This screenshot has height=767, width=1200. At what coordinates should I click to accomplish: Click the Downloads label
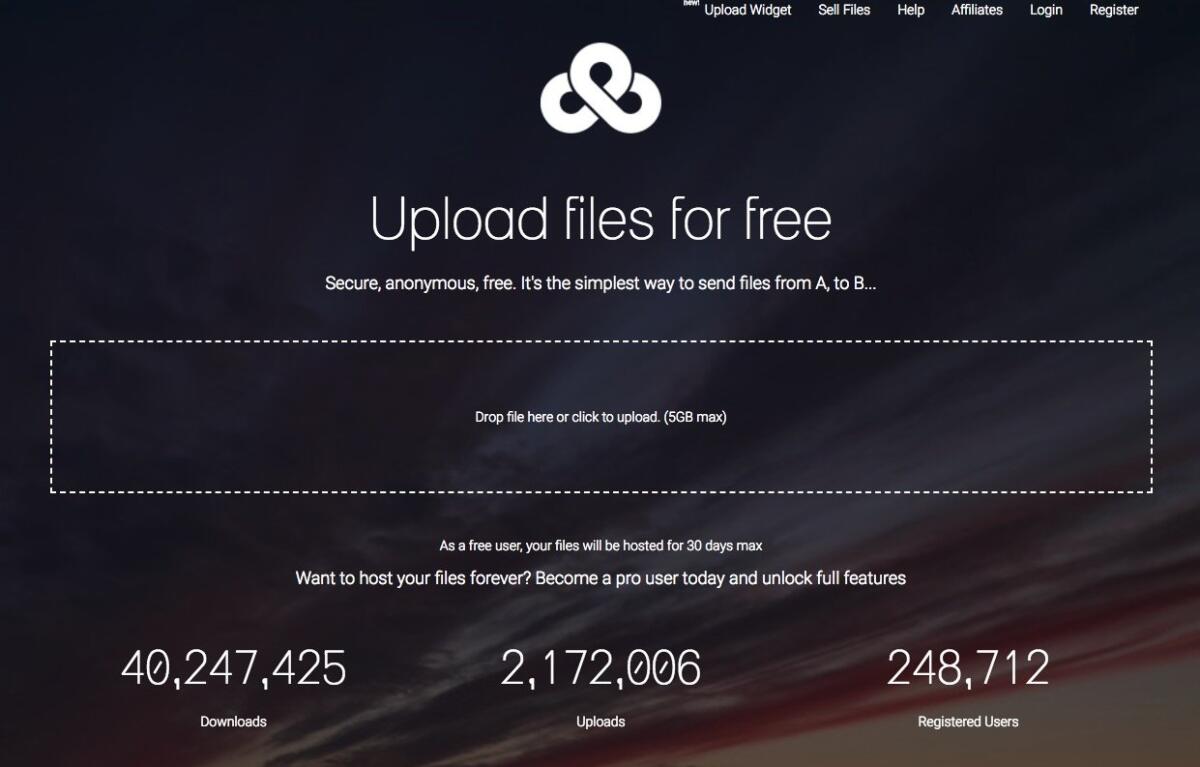click(233, 720)
